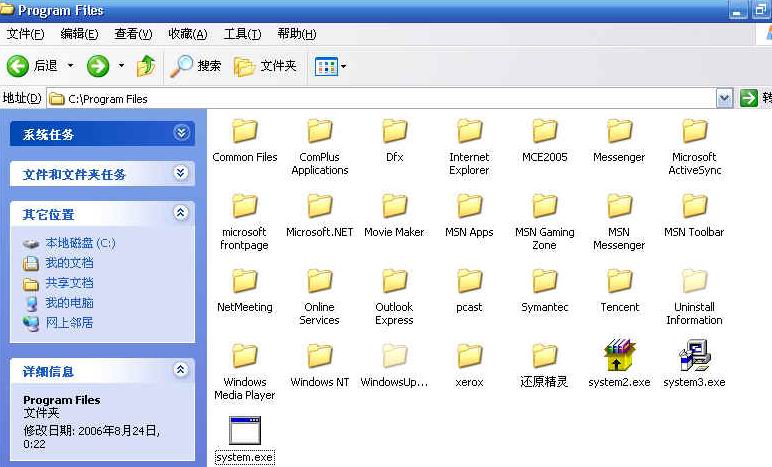The width and height of the screenshot is (772, 467).
Task: Select the MSN Messenger folder
Action: click(619, 222)
